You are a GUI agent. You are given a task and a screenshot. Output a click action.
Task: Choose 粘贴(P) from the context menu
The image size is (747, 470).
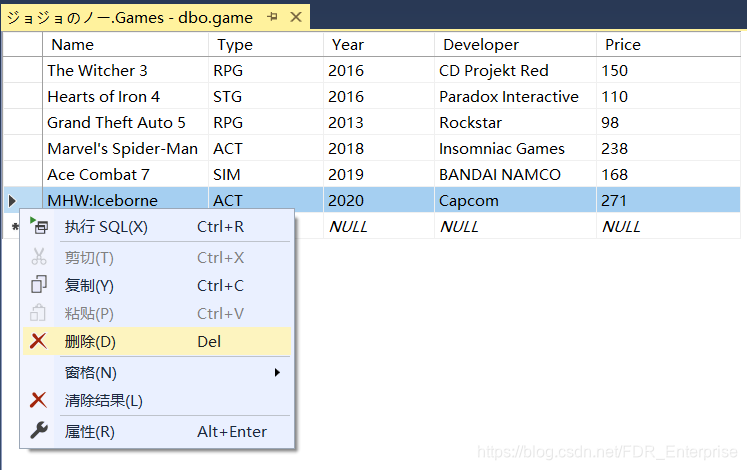click(x=157, y=313)
